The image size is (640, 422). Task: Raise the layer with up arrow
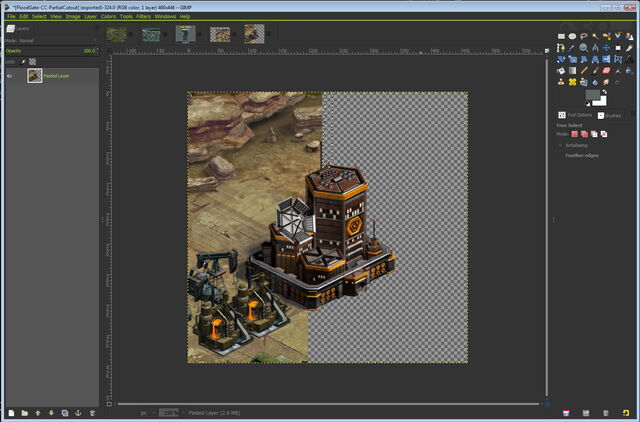[x=38, y=413]
